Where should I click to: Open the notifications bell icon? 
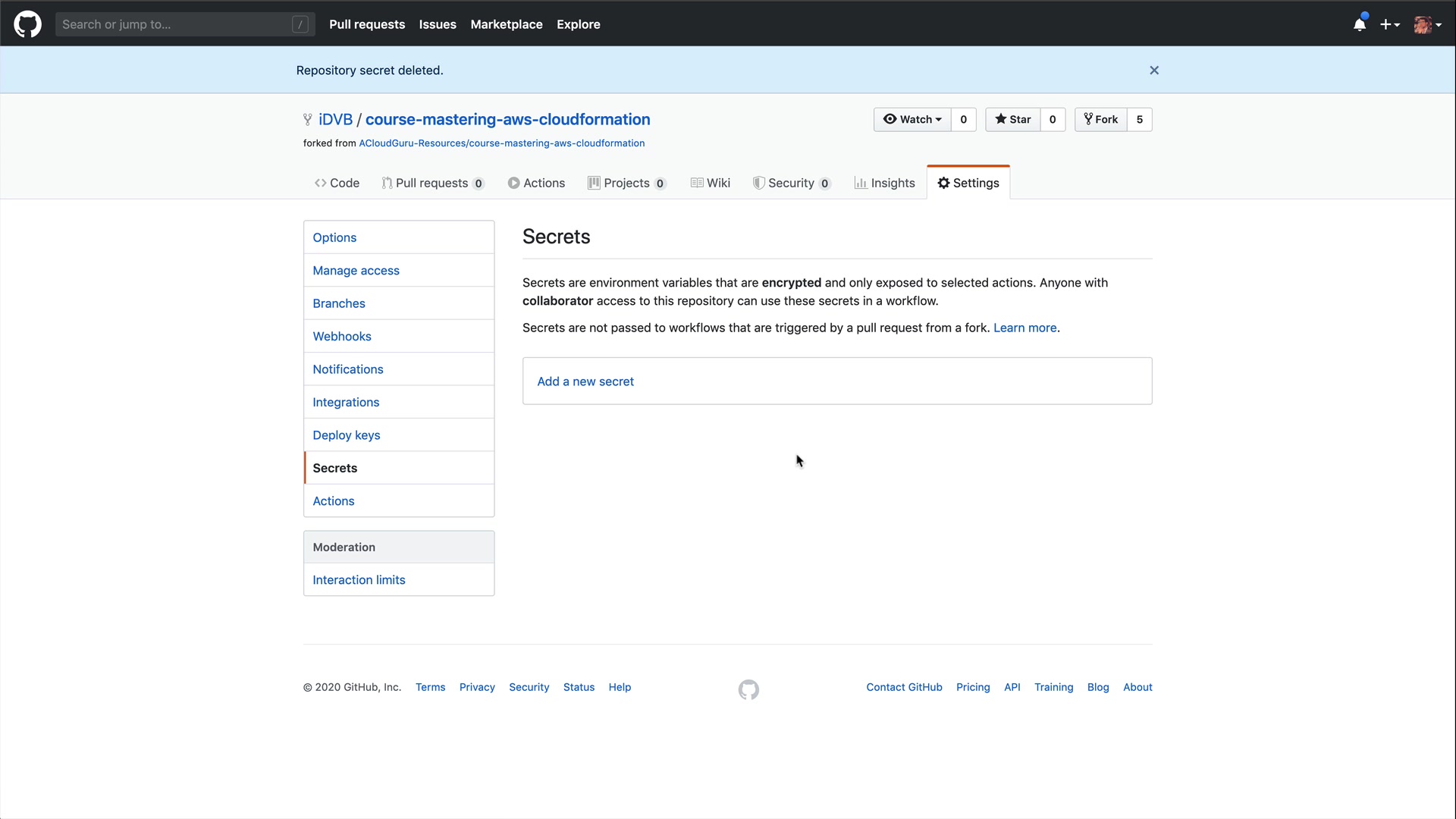click(1360, 24)
